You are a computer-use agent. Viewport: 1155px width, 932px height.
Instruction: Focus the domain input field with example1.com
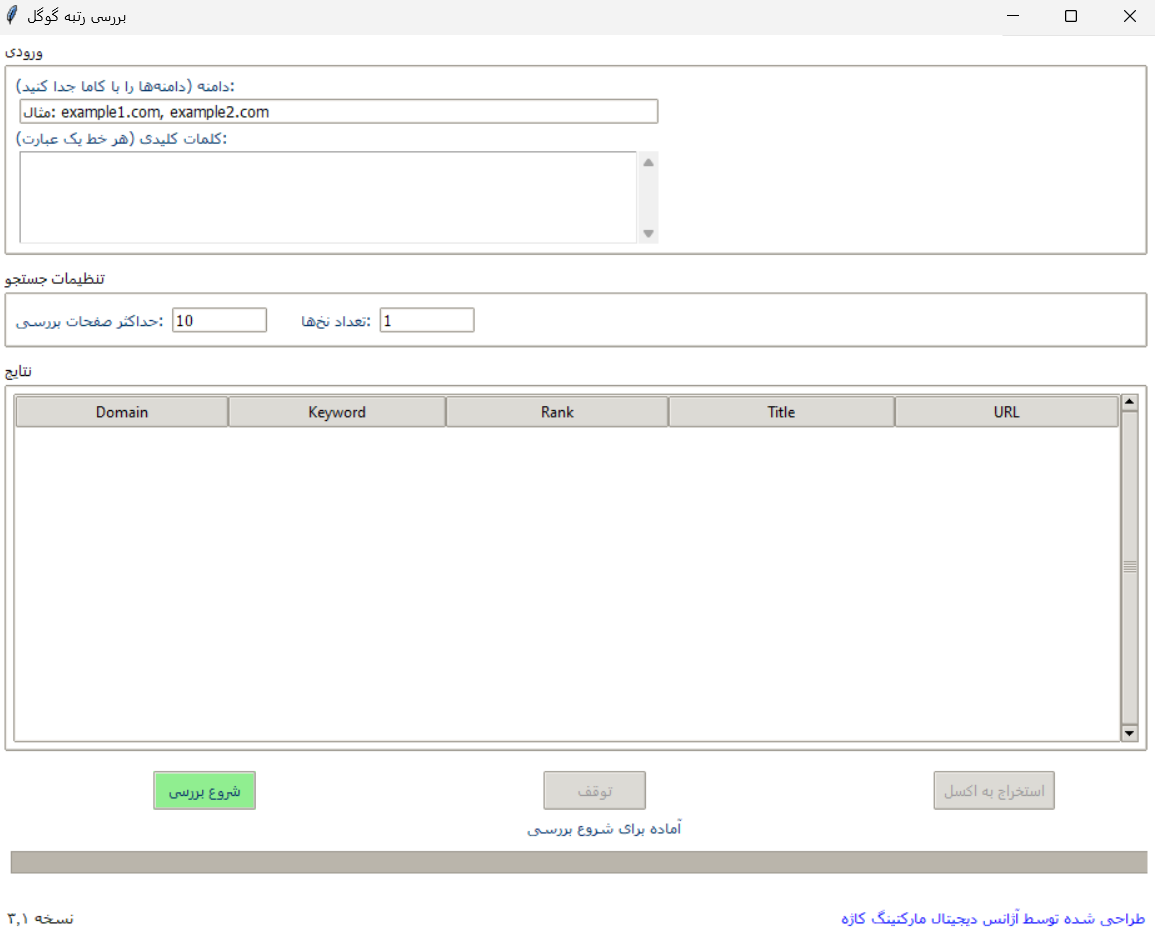coord(339,111)
